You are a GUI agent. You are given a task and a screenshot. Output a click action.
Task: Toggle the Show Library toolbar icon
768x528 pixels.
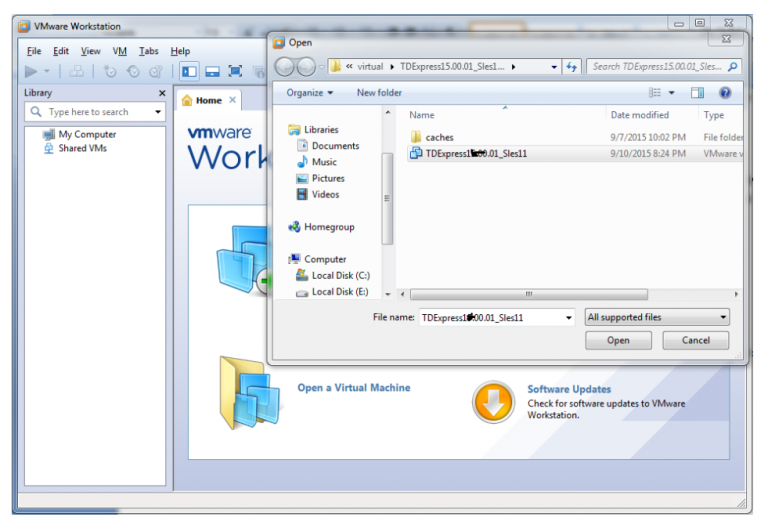[x=189, y=72]
